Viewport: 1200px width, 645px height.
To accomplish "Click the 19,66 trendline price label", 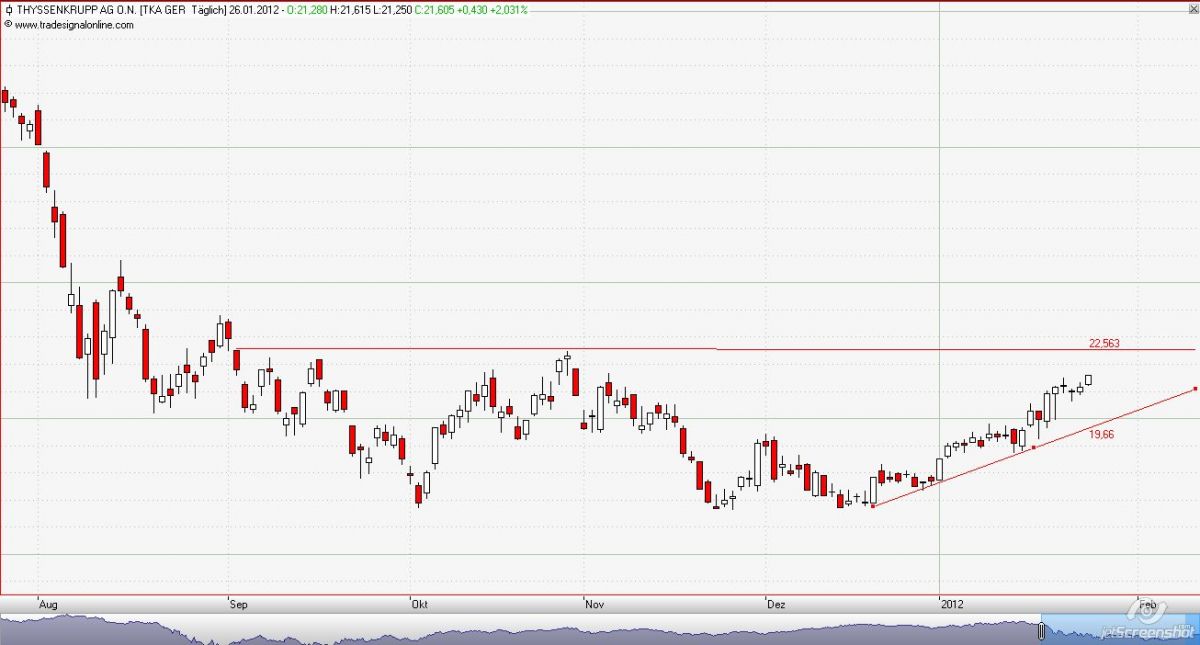I will point(1102,434).
